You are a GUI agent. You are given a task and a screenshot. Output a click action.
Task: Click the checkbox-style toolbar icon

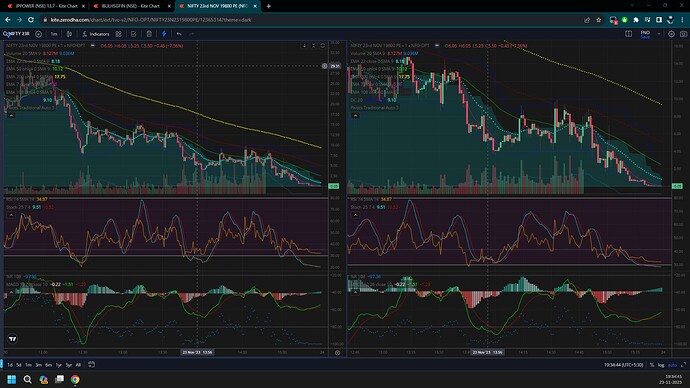[133, 34]
